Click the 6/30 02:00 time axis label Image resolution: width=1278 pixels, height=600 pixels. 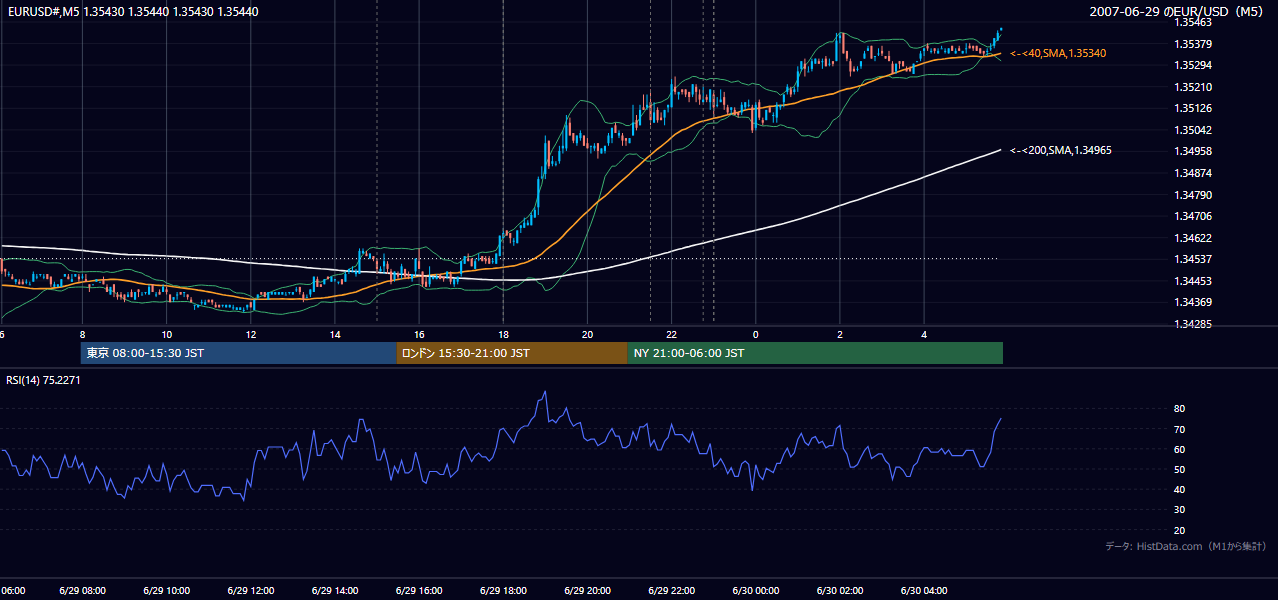(x=839, y=591)
